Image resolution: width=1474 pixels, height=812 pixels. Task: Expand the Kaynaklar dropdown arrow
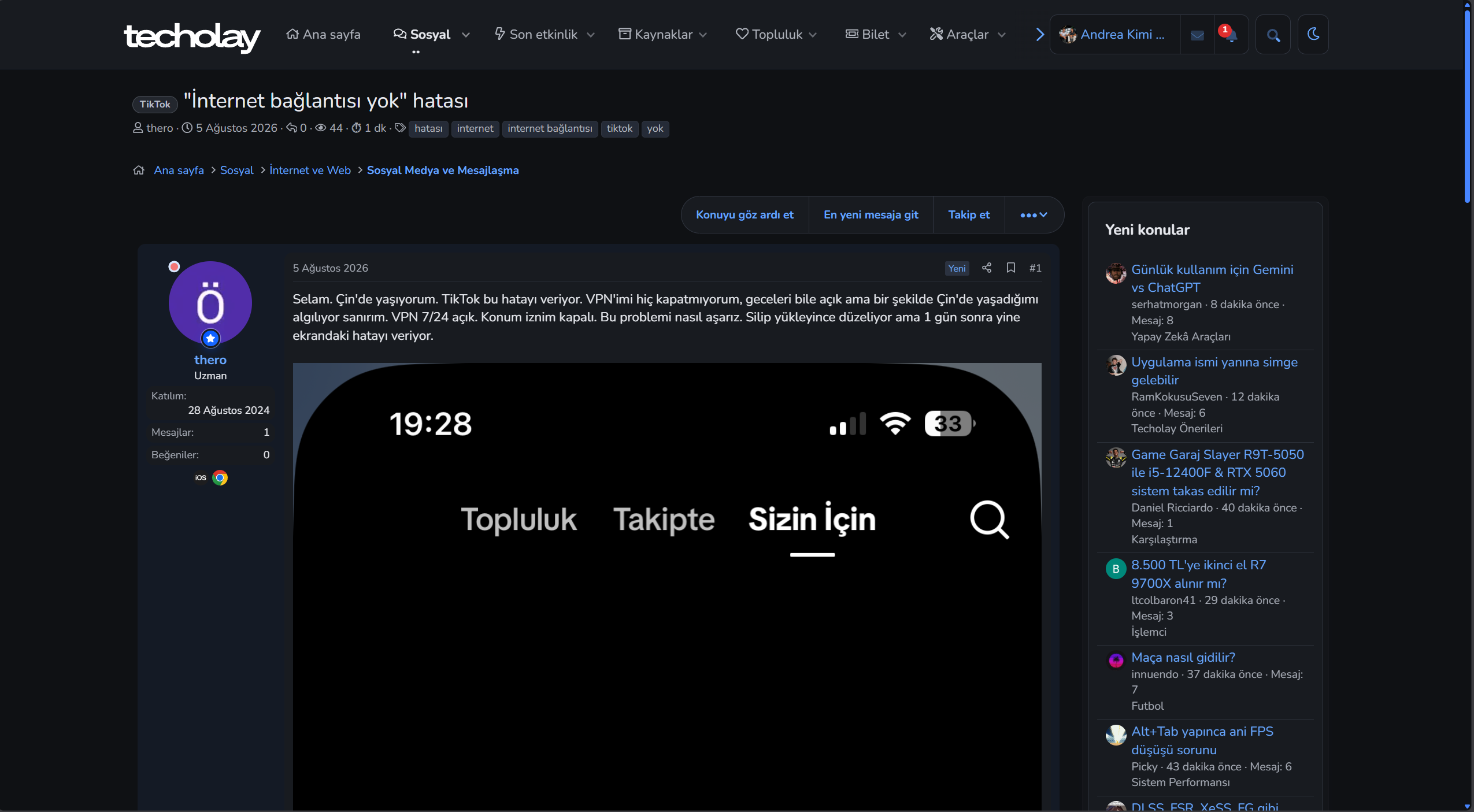coord(703,35)
